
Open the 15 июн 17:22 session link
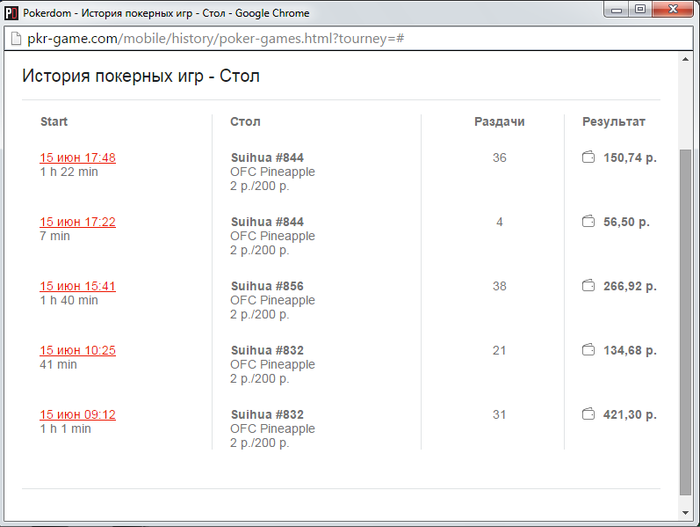78,222
